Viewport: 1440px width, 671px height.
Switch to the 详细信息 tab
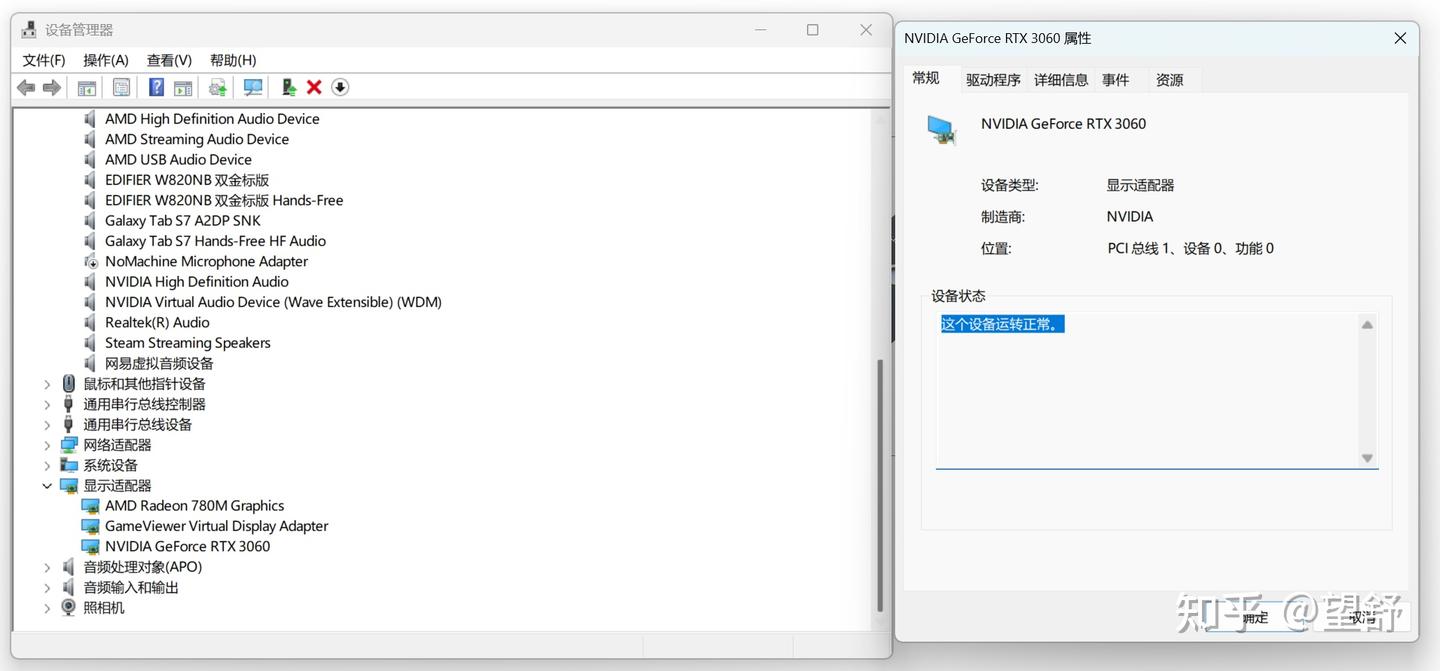(1061, 80)
